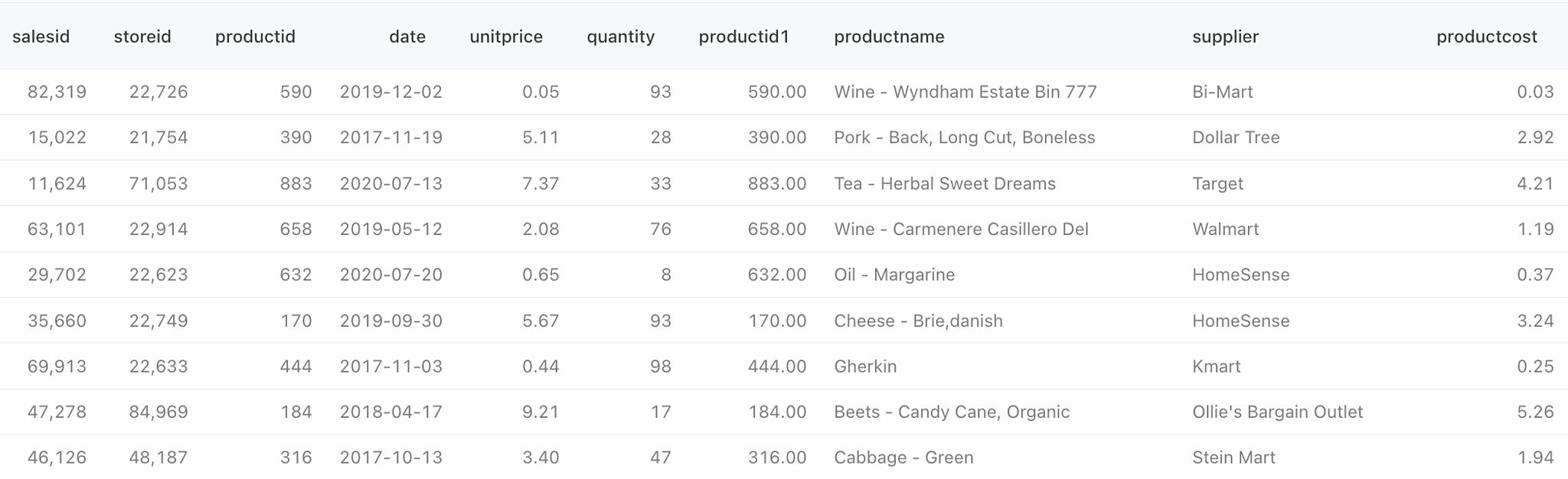Sort by productname column header
This screenshot has height=479, width=1568.
[x=889, y=37]
